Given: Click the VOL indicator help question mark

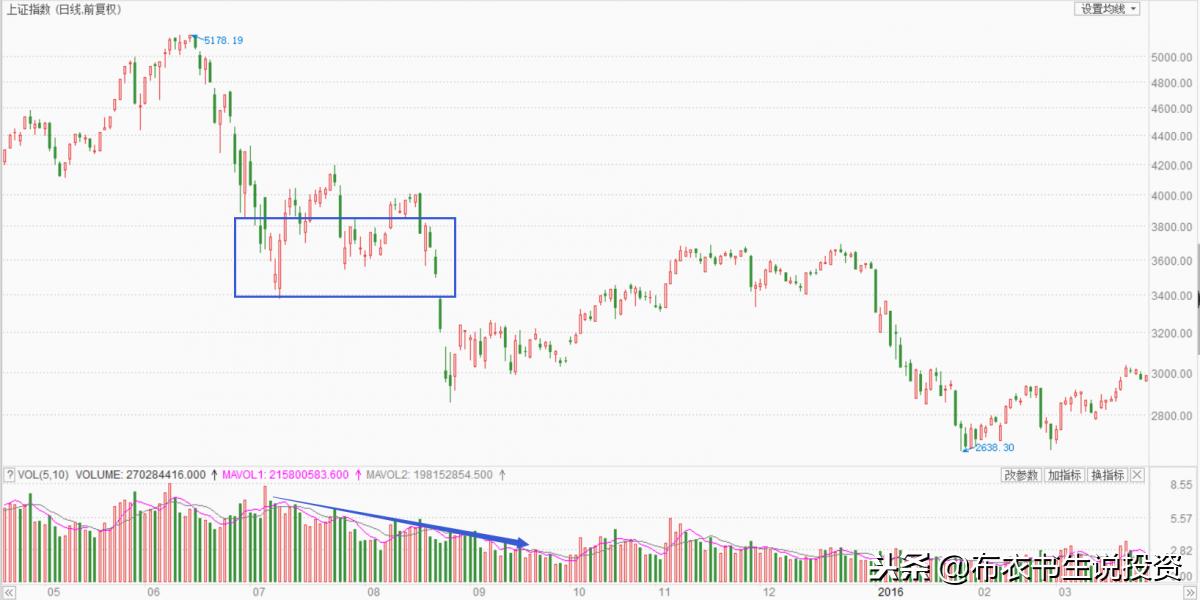Looking at the screenshot, I should (9, 475).
